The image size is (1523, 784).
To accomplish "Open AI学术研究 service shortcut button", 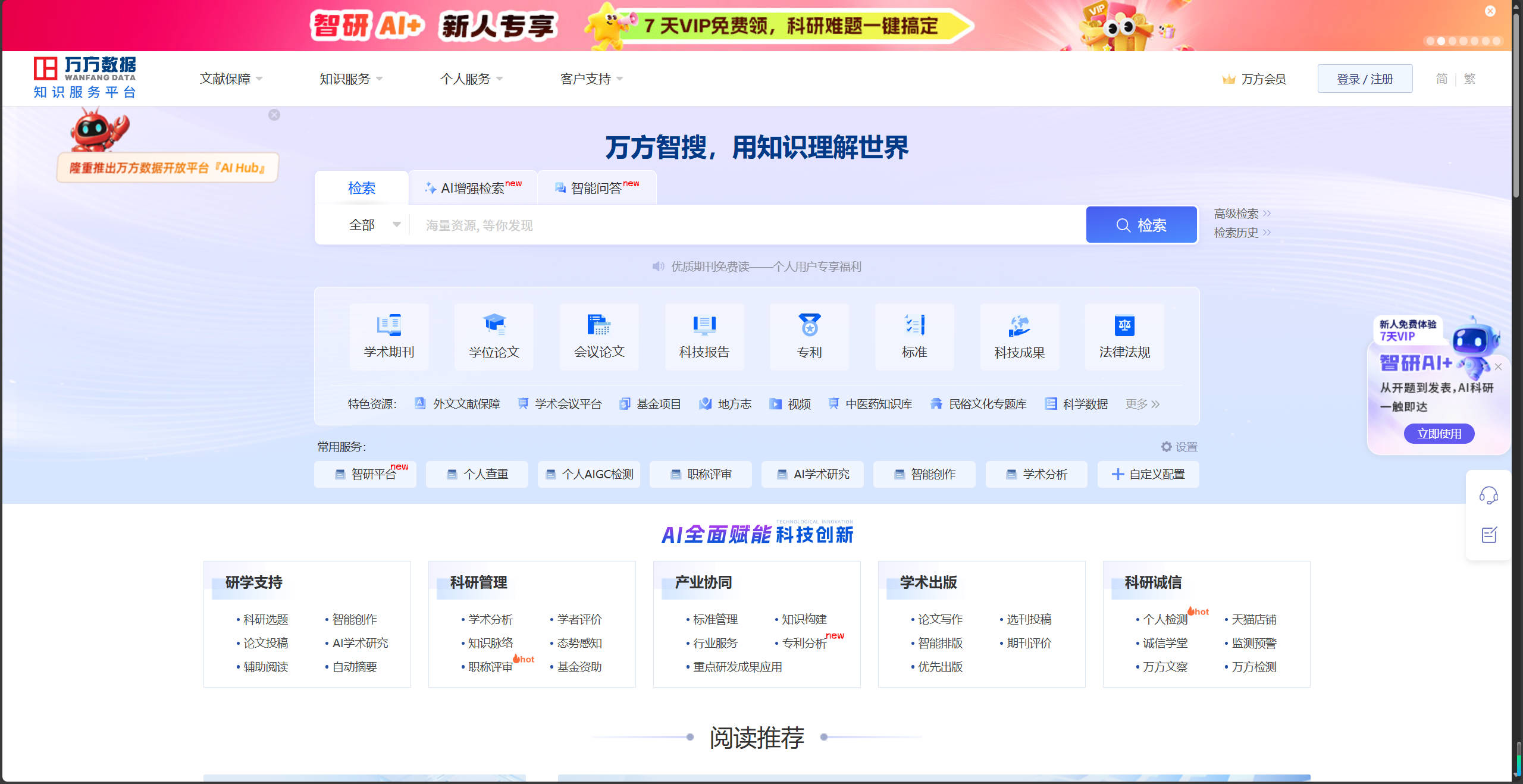I will point(812,474).
